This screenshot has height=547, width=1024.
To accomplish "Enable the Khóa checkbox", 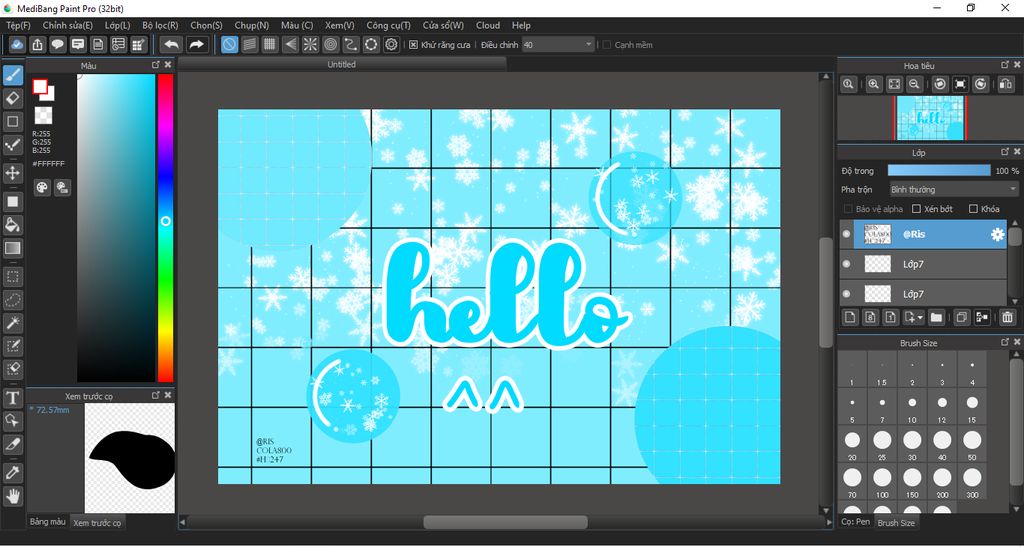I will pyautogui.click(x=973, y=209).
